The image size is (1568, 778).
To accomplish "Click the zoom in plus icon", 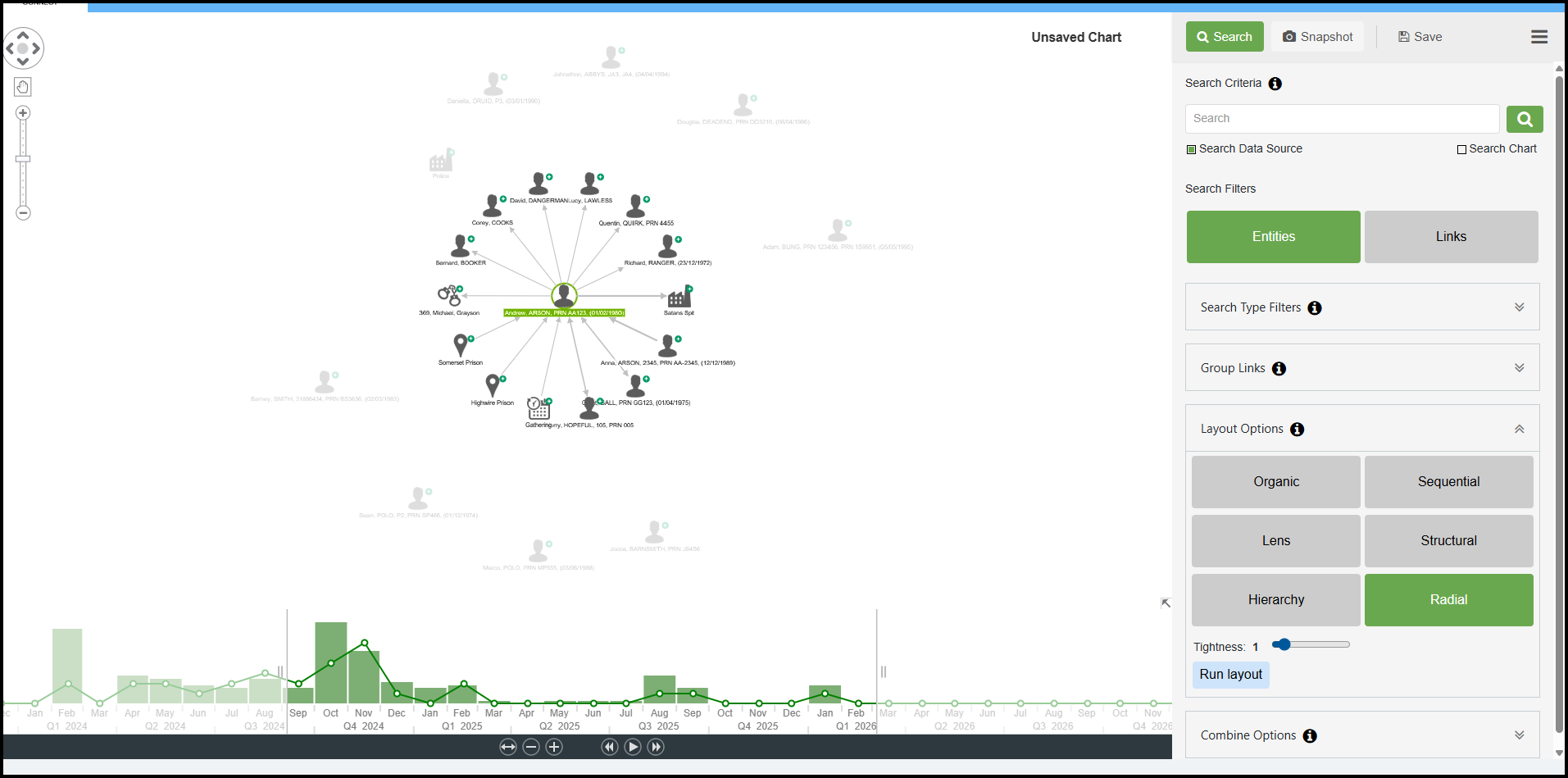I will point(23,113).
